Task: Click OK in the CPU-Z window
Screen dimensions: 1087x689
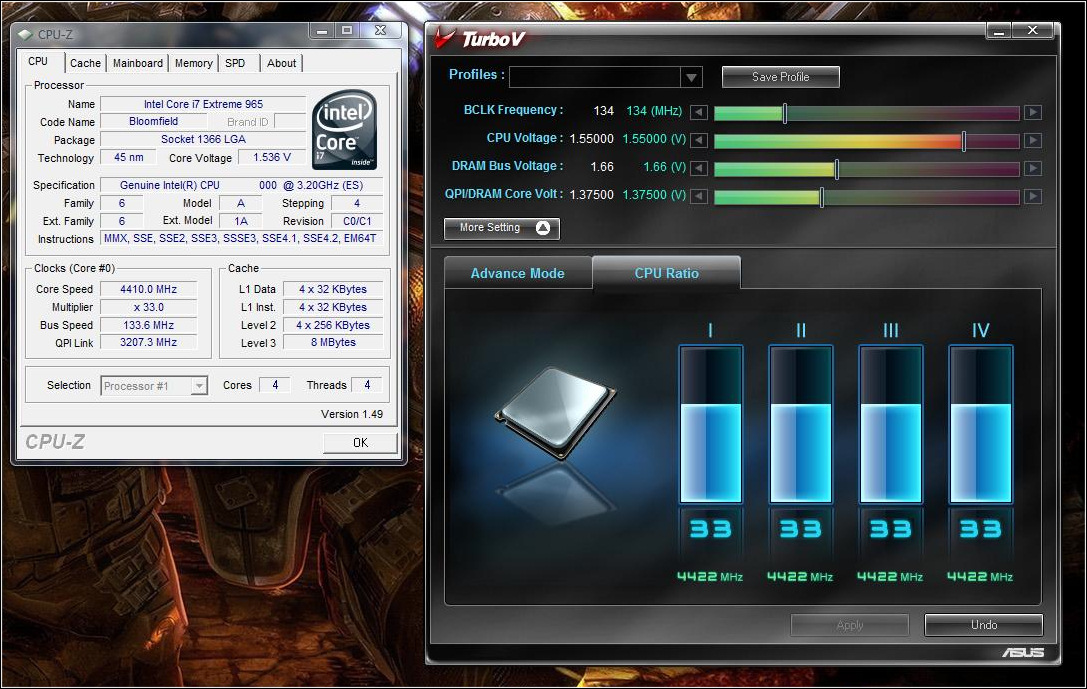Action: point(360,442)
